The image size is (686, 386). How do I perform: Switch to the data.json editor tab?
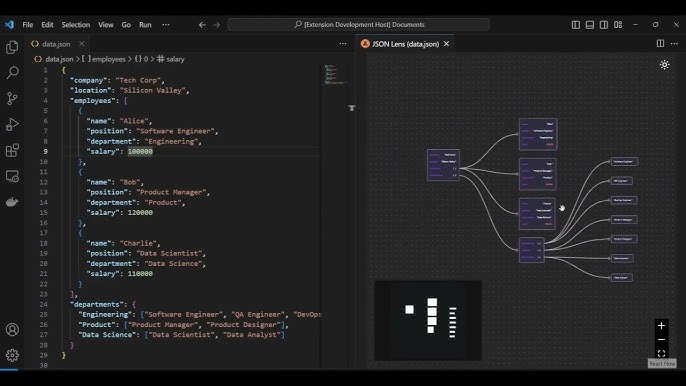(x=56, y=44)
